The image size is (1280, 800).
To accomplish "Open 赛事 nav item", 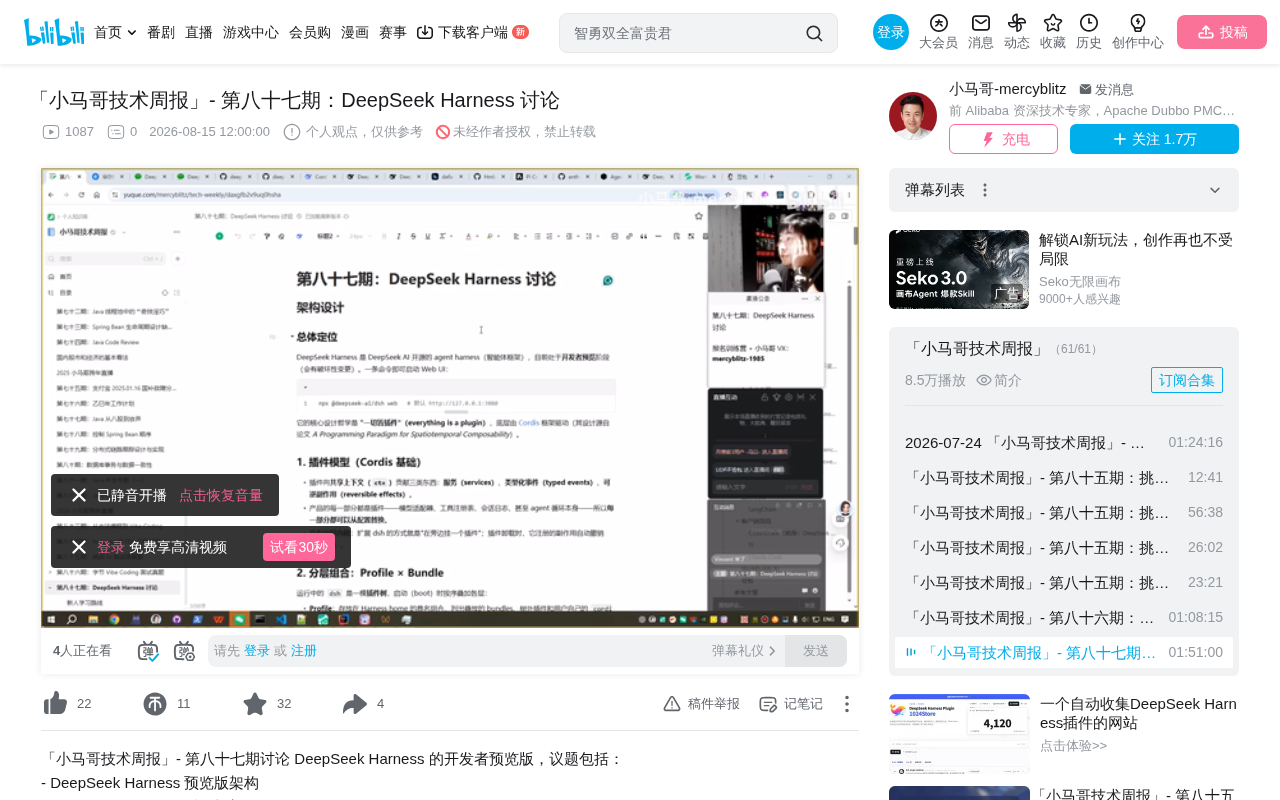I will point(393,32).
